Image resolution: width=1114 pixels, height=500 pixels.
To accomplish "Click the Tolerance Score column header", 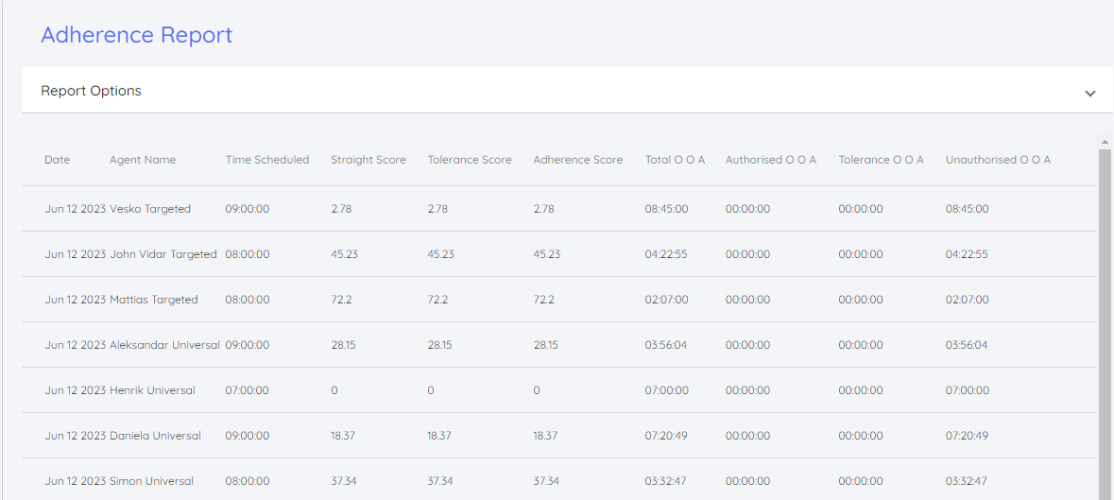I will point(469,160).
